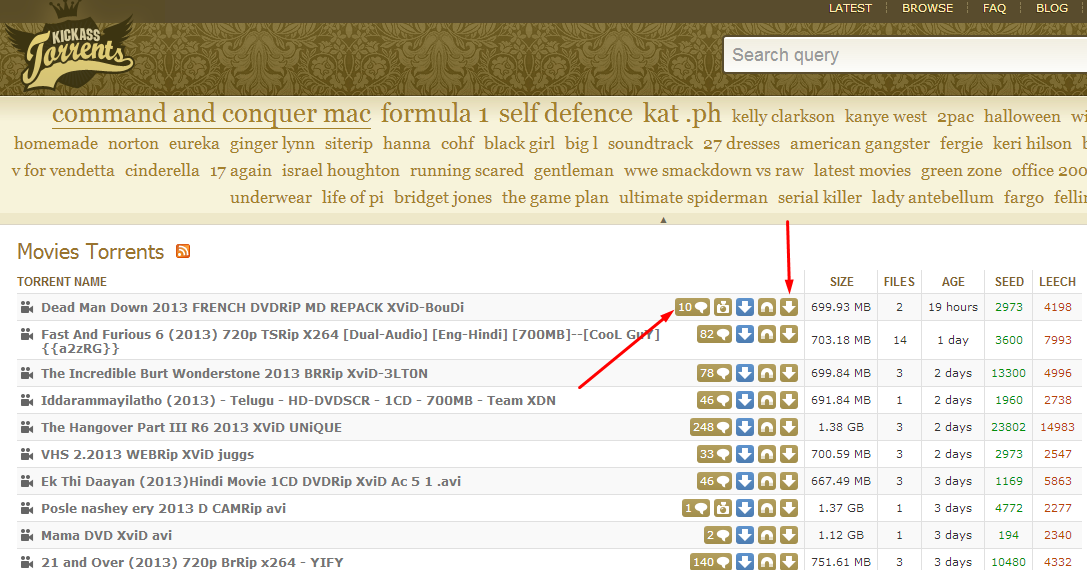The height and width of the screenshot is (570, 1087).
Task: Click the 'ultimate spiderman' tag
Action: (x=693, y=198)
